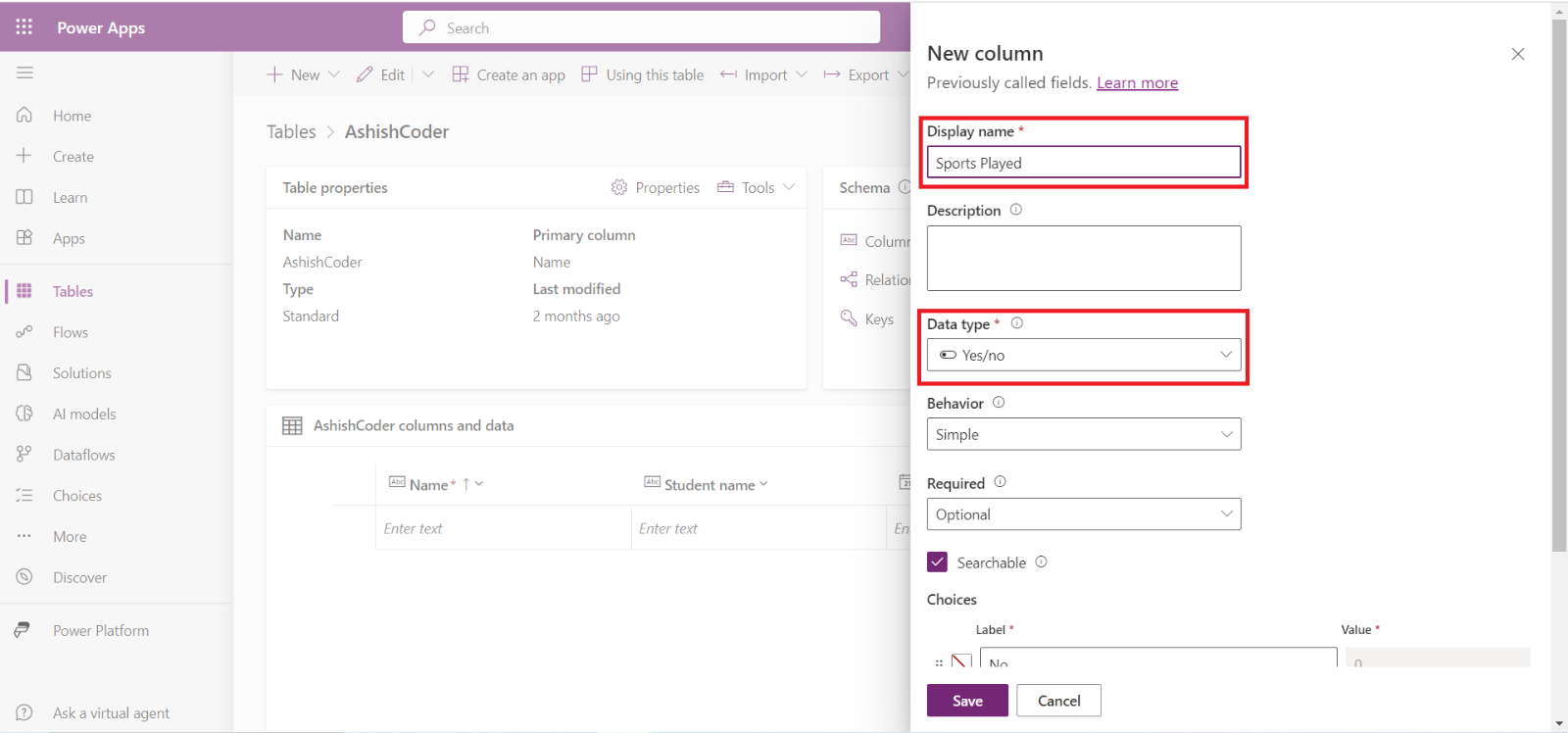The width and height of the screenshot is (1568, 733).
Task: Click the Display name input field
Action: (x=1083, y=163)
